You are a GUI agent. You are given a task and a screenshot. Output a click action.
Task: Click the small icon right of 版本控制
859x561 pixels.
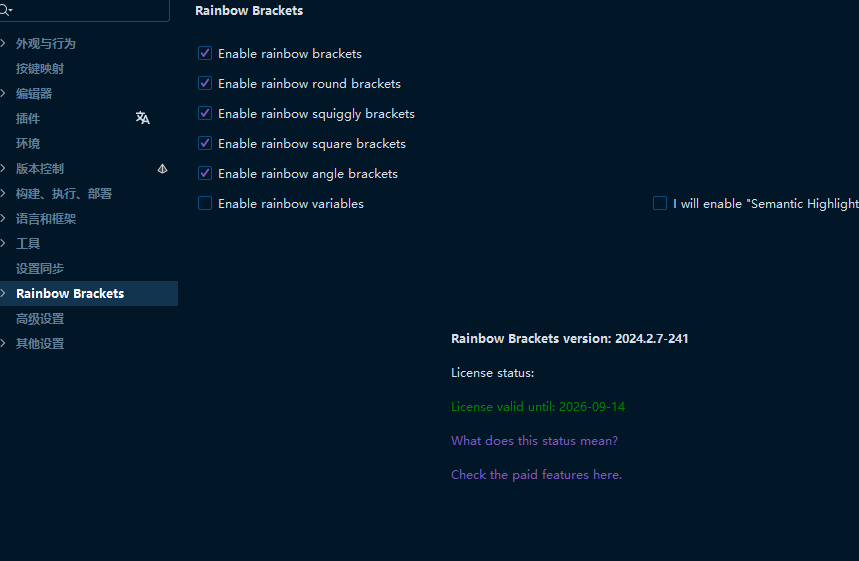pos(162,169)
